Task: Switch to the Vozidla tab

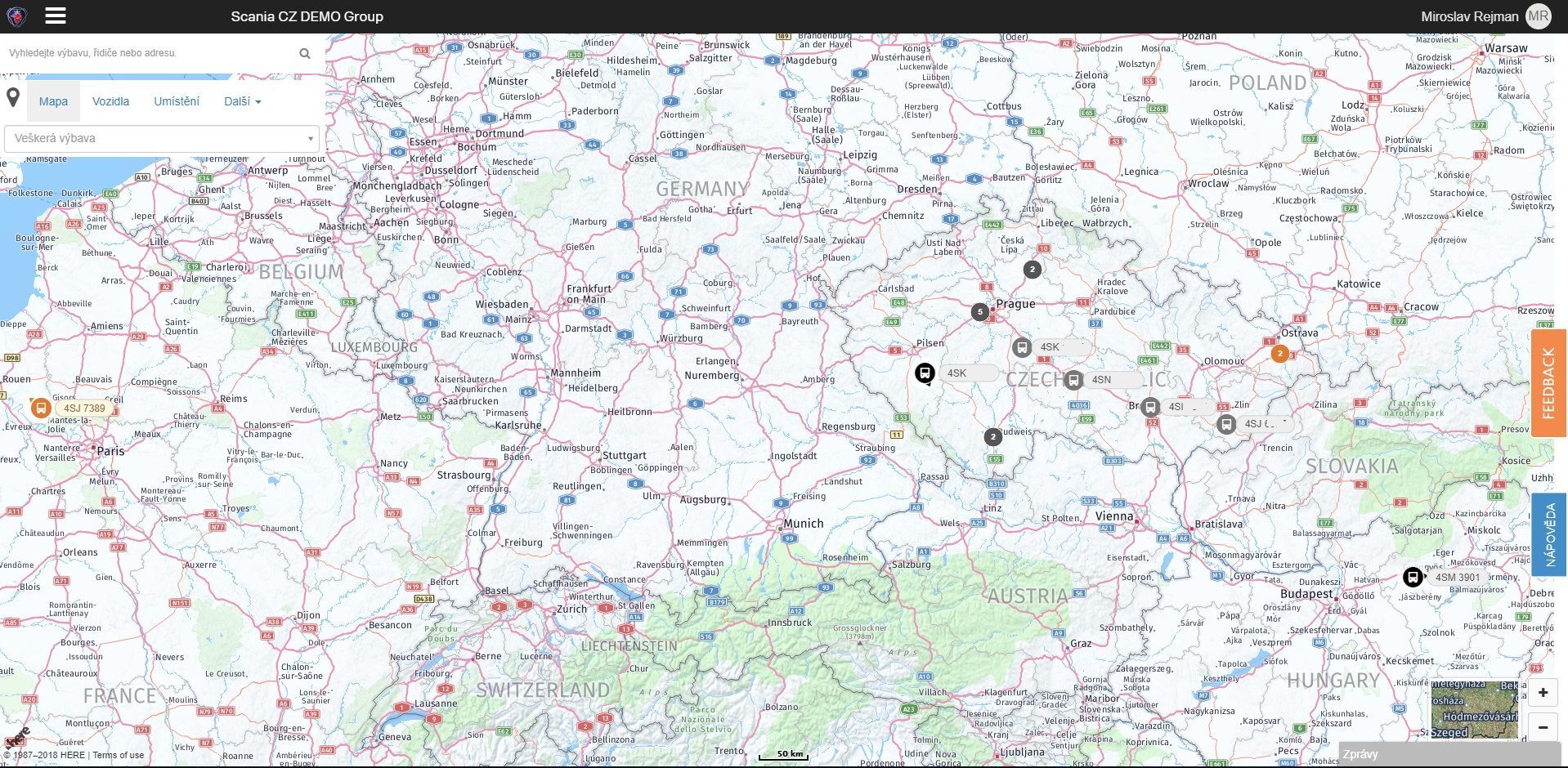Action: 110,100
